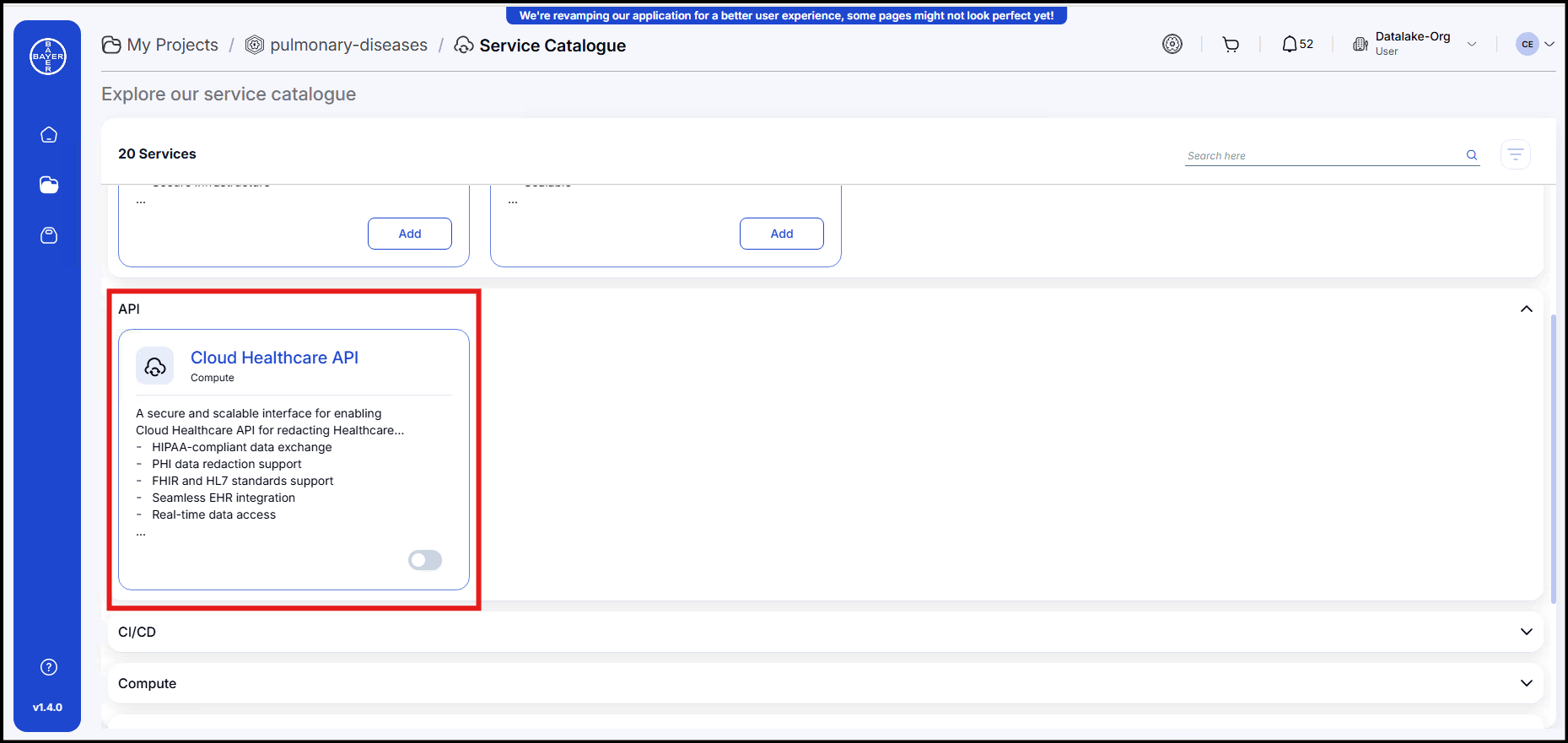Click the search magnifier icon
Screen dimensions: 1568x743
(x=1472, y=155)
